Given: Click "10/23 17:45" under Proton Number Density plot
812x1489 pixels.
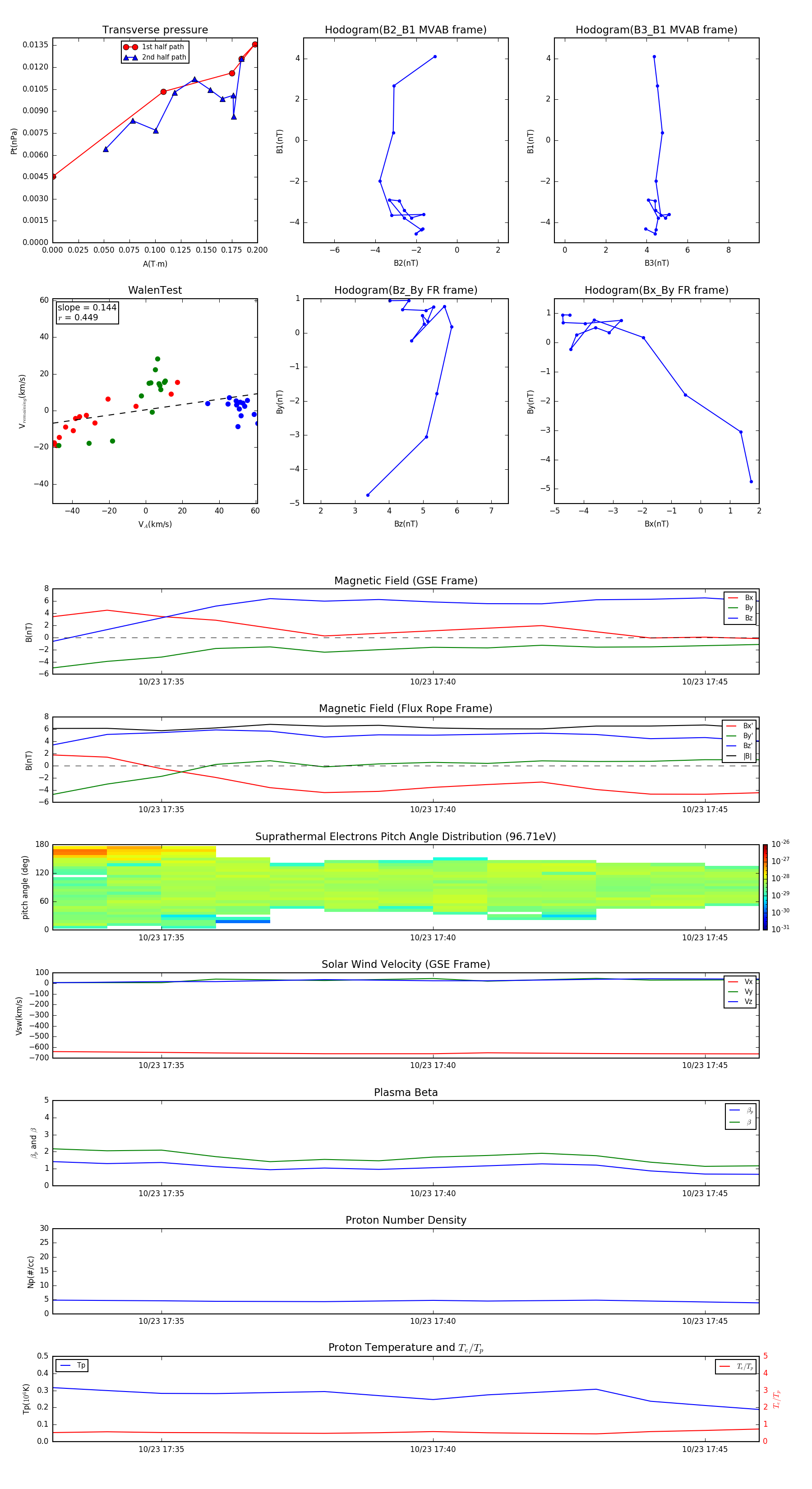Looking at the screenshot, I should click(705, 1321).
